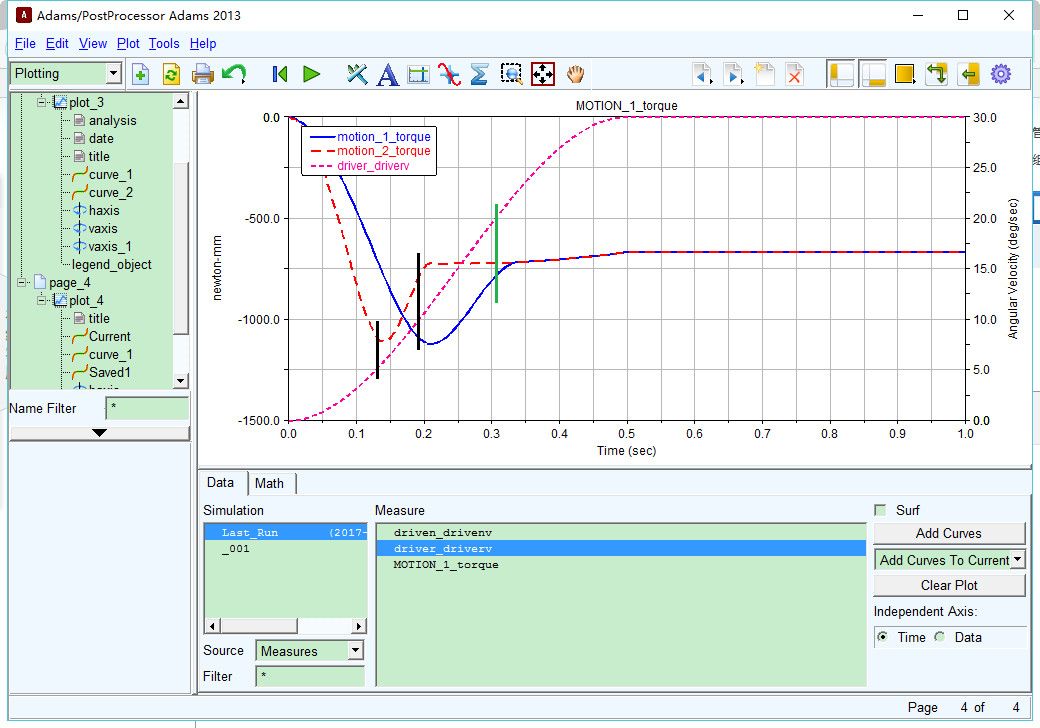Click the fit plot to view icon
The width and height of the screenshot is (1040, 728).
[x=543, y=74]
